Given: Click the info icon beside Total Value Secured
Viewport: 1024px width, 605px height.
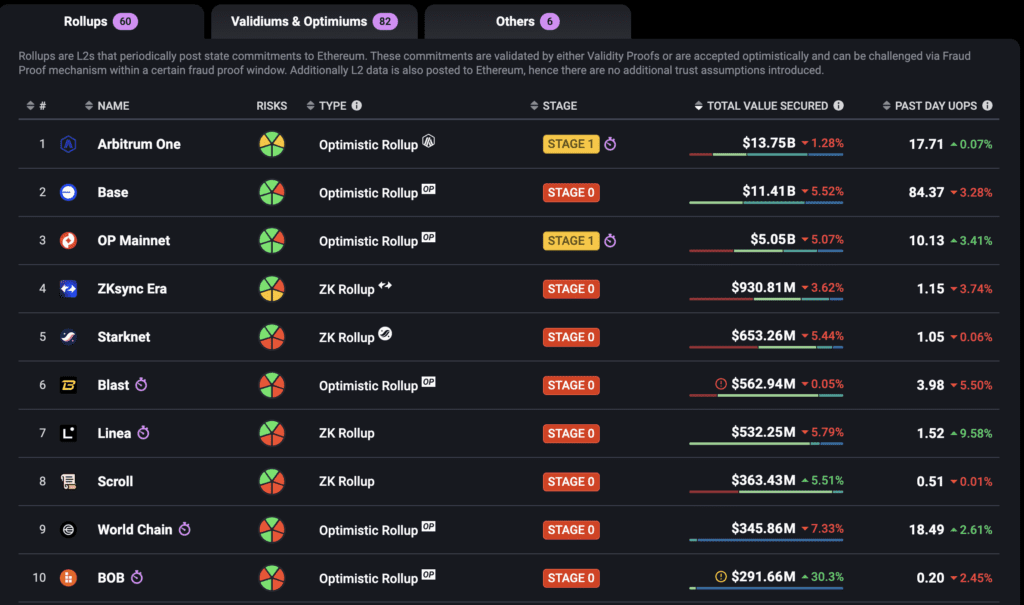Looking at the screenshot, I should [838, 106].
